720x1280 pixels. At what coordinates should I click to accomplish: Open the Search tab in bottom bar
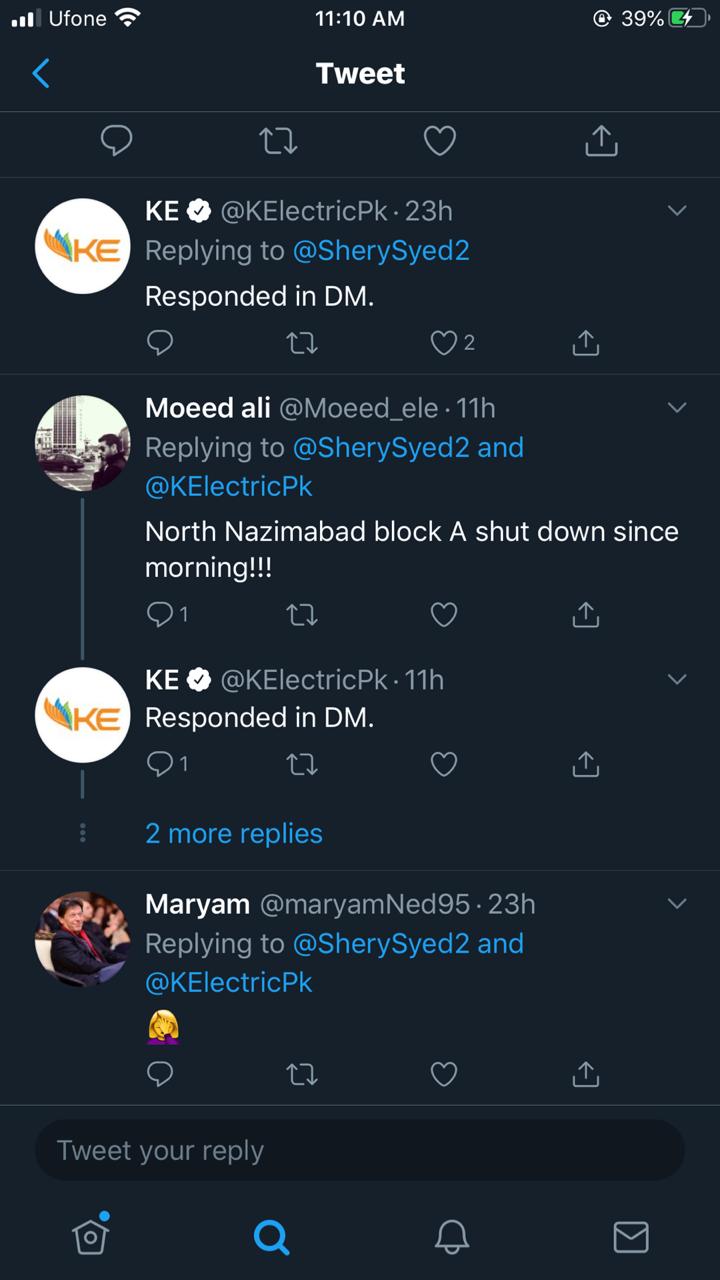tap(271, 1237)
